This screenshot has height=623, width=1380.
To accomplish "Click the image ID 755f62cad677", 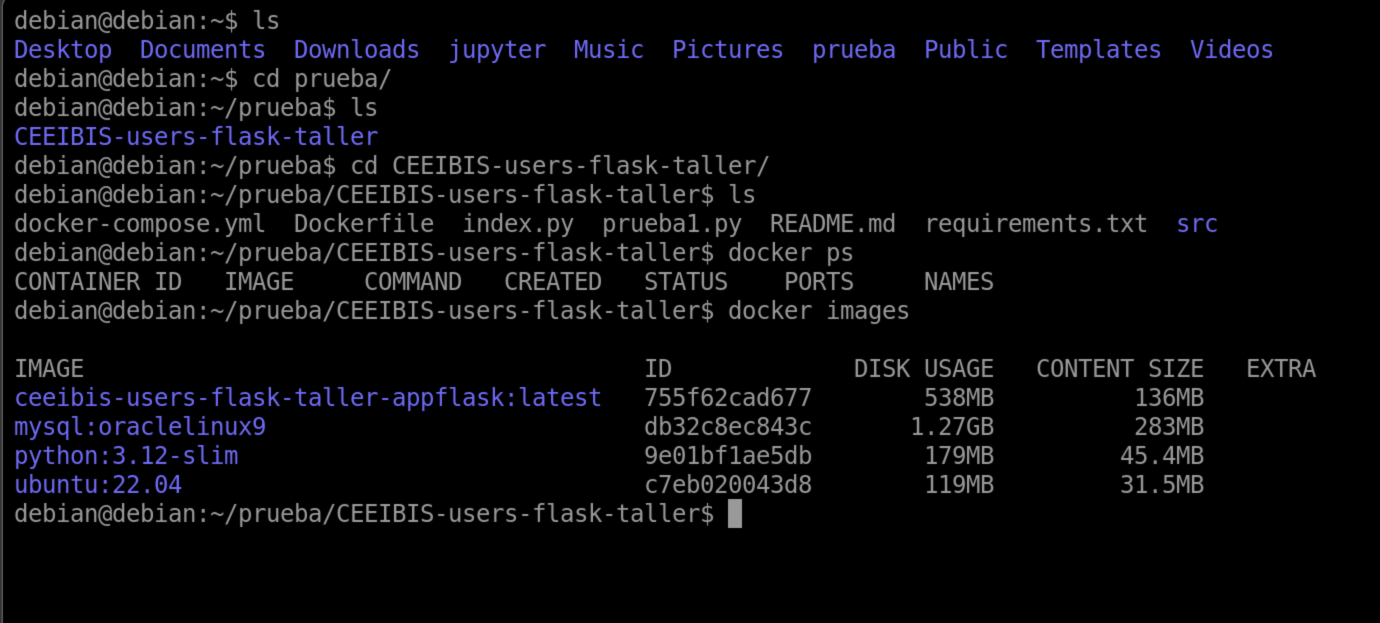I will 728,398.
